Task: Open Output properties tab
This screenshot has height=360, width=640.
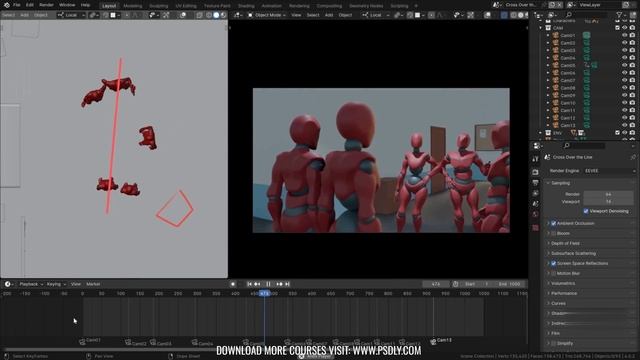Action: [536, 183]
